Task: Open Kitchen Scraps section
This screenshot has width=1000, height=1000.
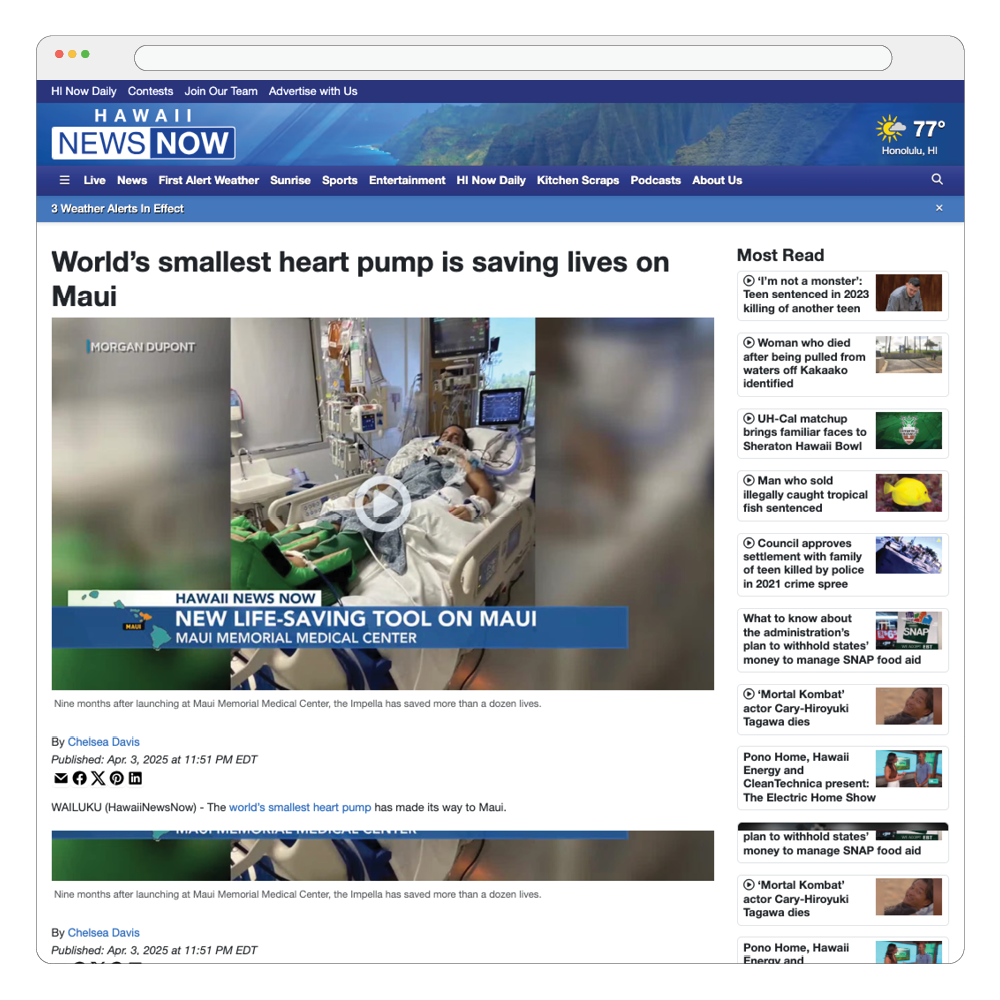Action: (578, 180)
